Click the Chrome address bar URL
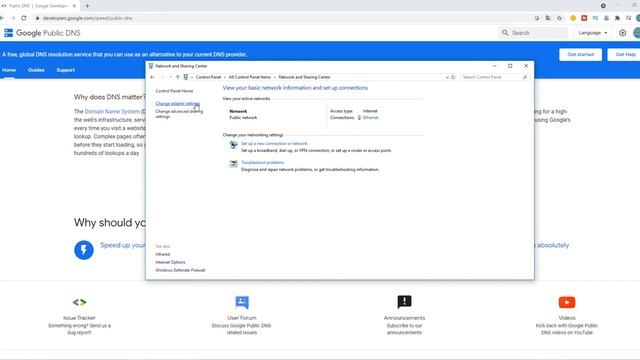 click(x=87, y=18)
